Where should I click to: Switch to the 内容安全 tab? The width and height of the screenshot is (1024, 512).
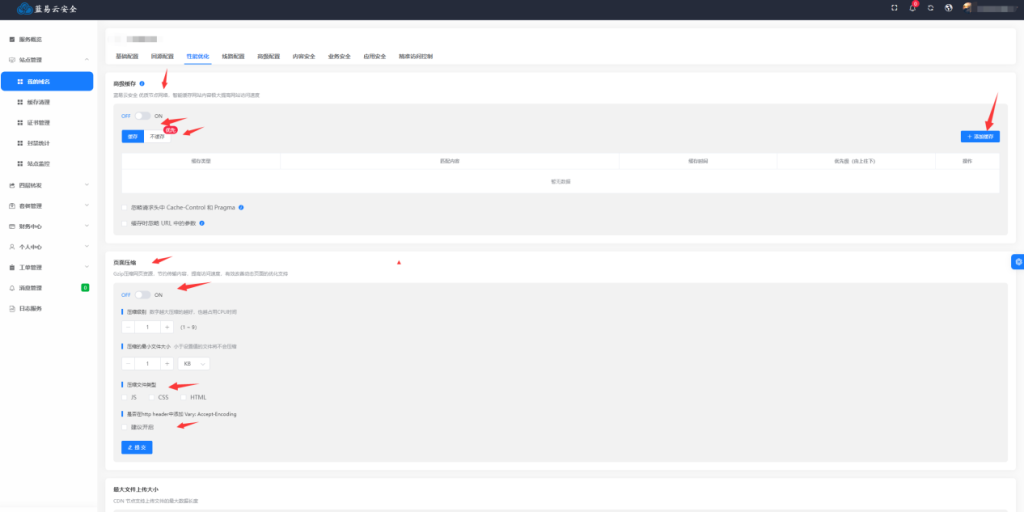(304, 57)
